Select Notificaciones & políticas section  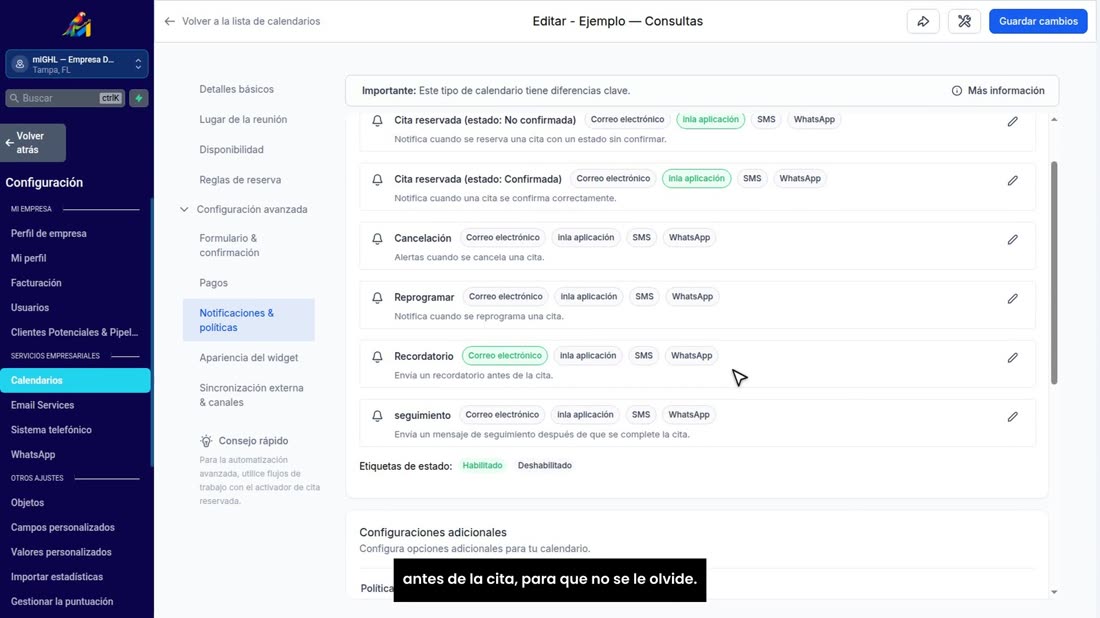(248, 320)
